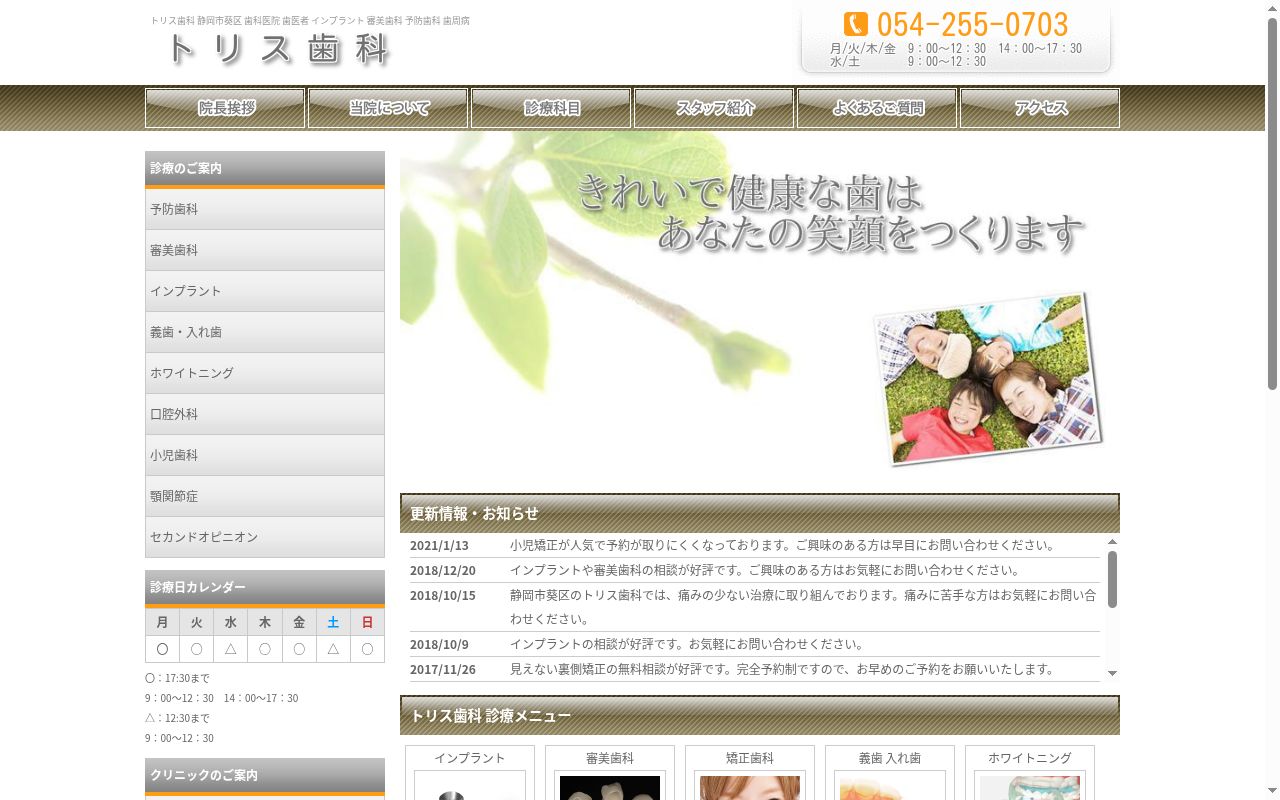
Task: Open 矯正歯科 treatment menu card
Action: coord(750,772)
